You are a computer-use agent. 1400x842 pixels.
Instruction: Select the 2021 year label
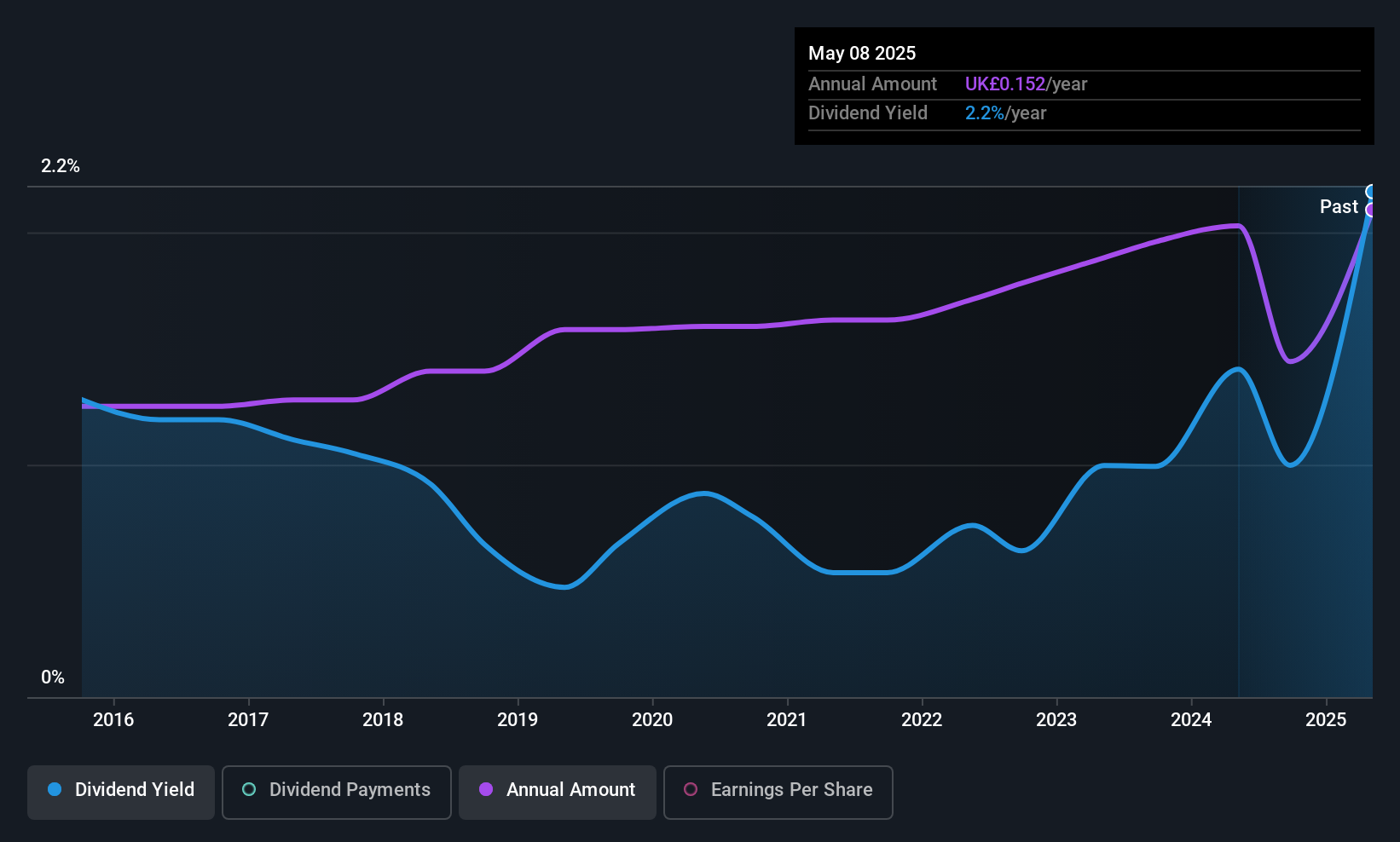787,720
